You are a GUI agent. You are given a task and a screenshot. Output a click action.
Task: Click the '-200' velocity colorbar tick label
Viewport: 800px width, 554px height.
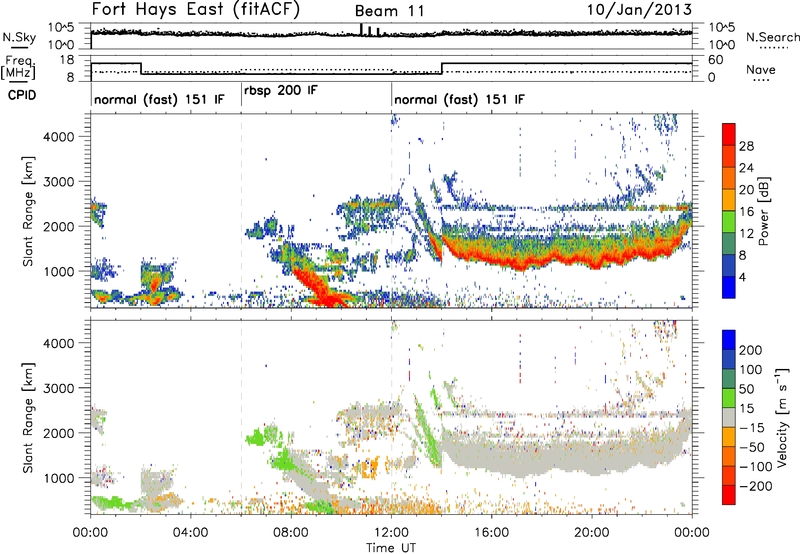click(755, 486)
